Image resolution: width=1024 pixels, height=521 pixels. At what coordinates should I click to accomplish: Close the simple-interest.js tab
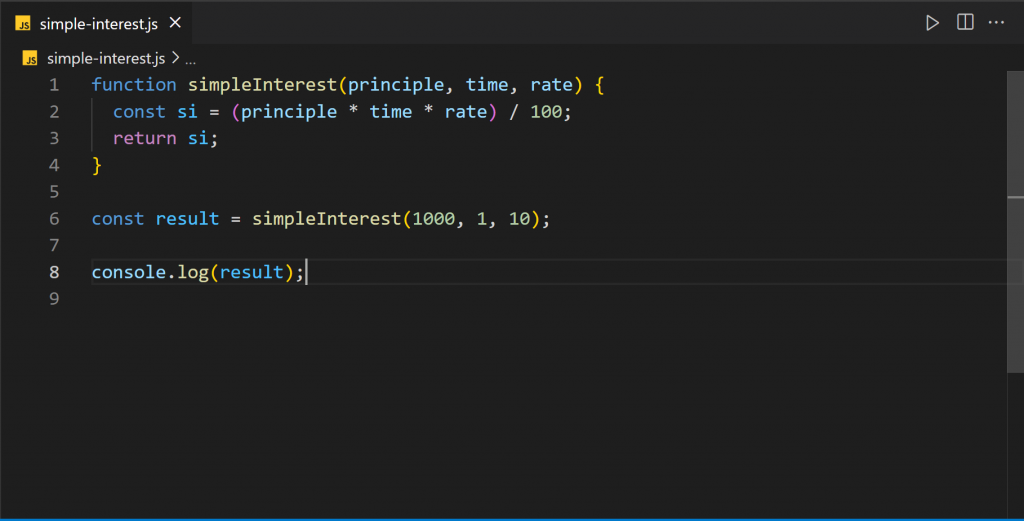tap(175, 23)
